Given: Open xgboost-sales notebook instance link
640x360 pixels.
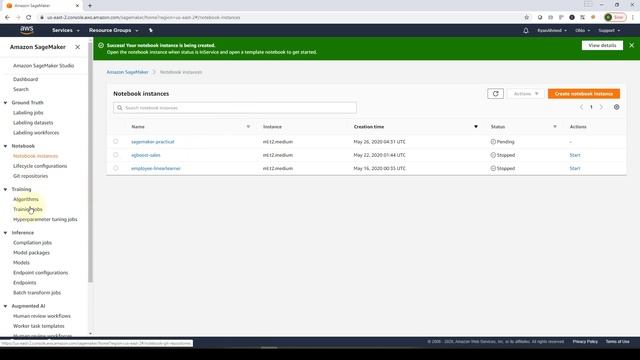Looking at the screenshot, I should point(146,155).
